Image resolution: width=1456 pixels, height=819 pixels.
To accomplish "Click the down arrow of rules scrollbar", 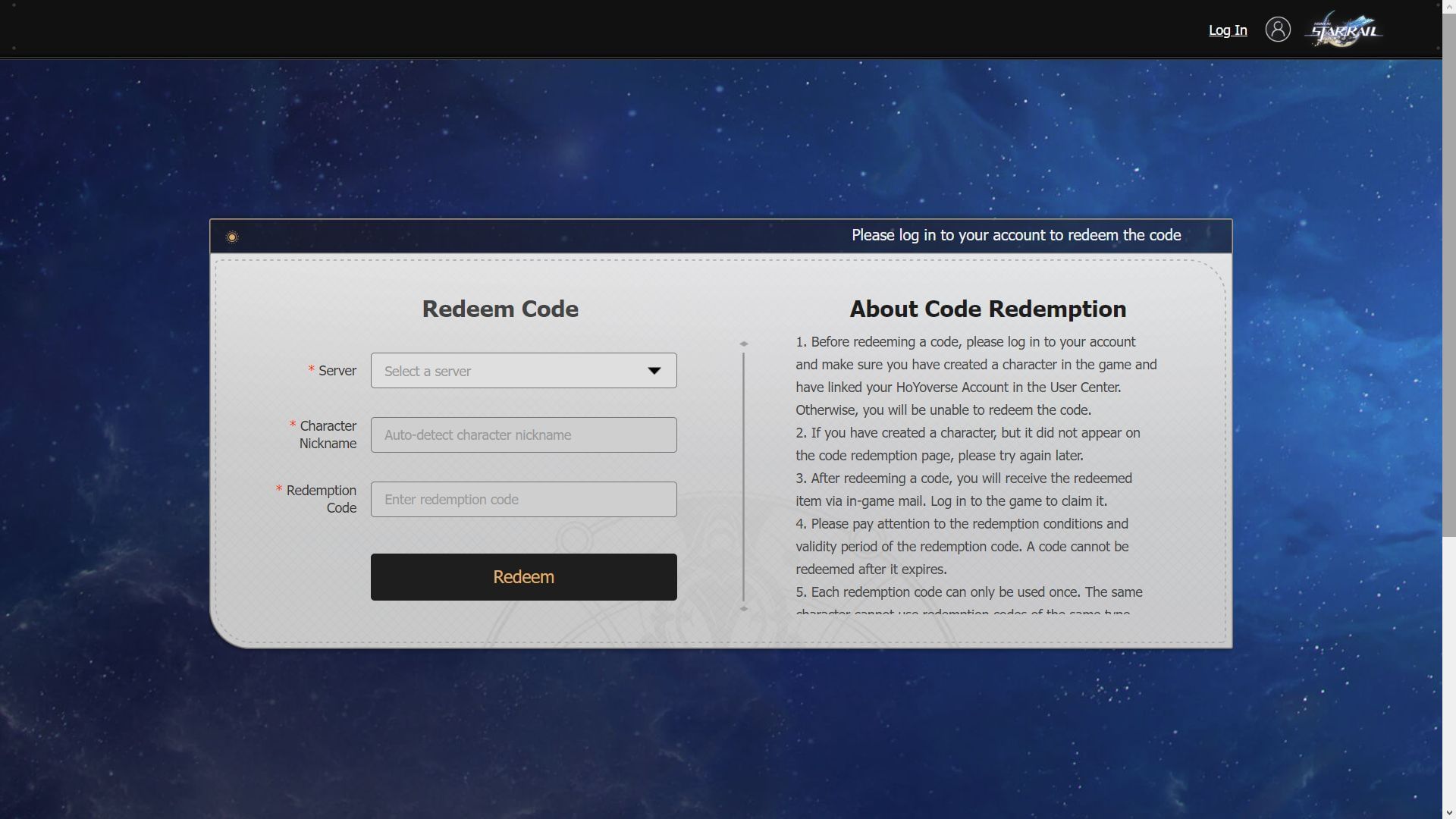I will (744, 608).
